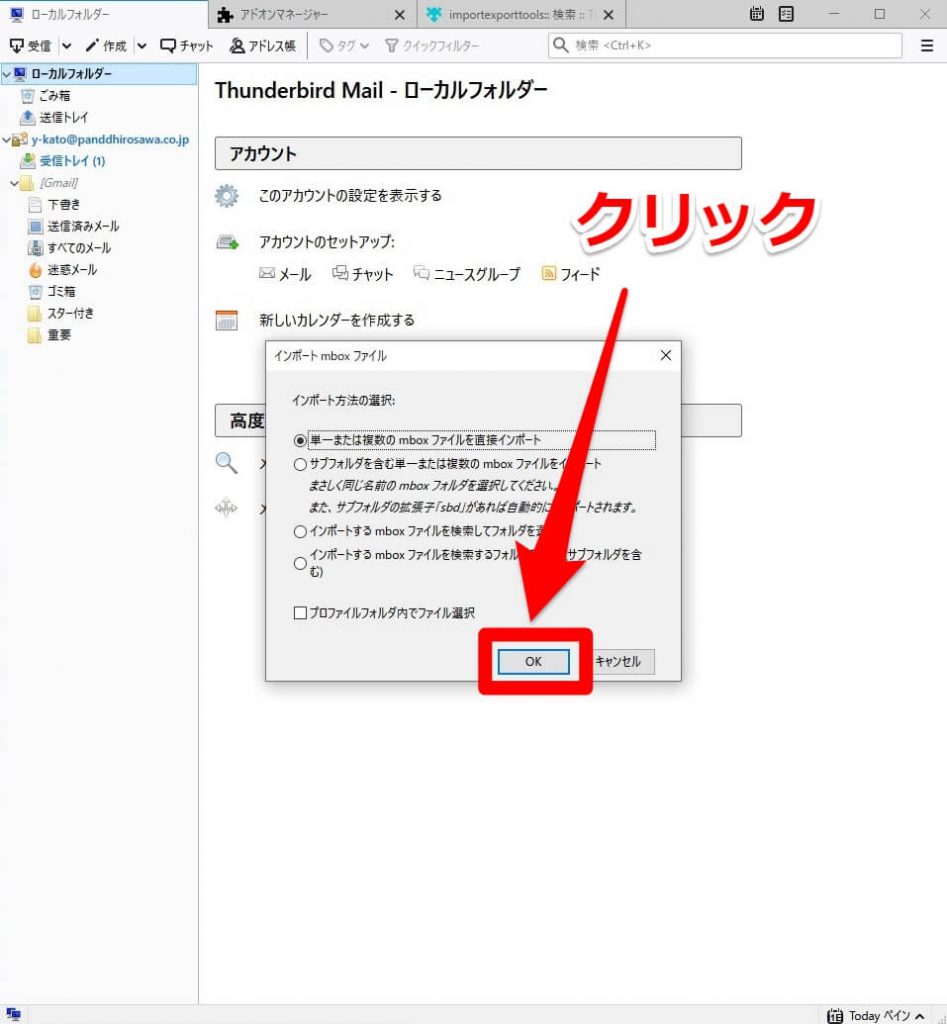The height and width of the screenshot is (1024, 947).
Task: Open このアカウントの設定を表示する link
Action: (350, 196)
